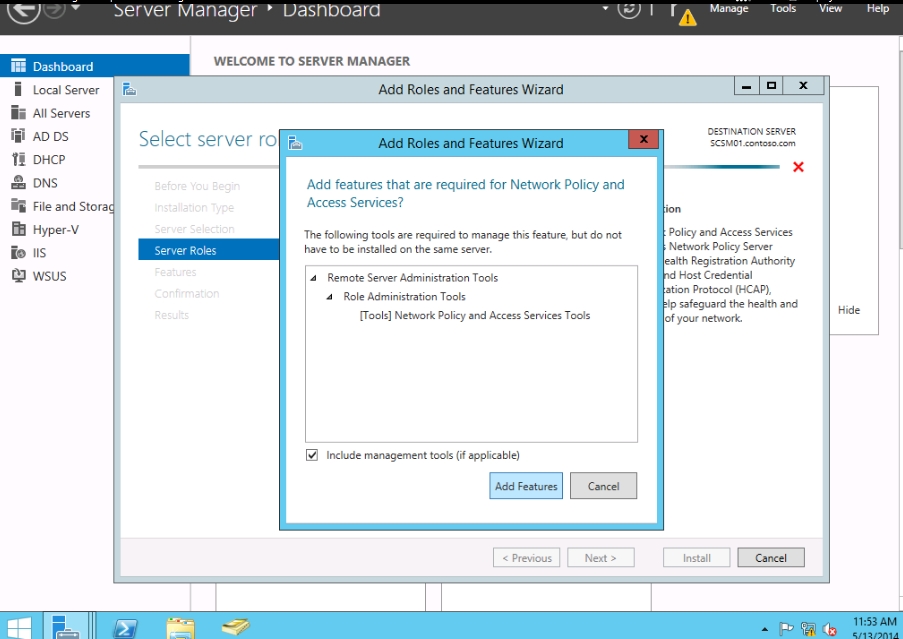903x639 pixels.
Task: Select Hyper-V in the sidebar
Action: pos(55,230)
